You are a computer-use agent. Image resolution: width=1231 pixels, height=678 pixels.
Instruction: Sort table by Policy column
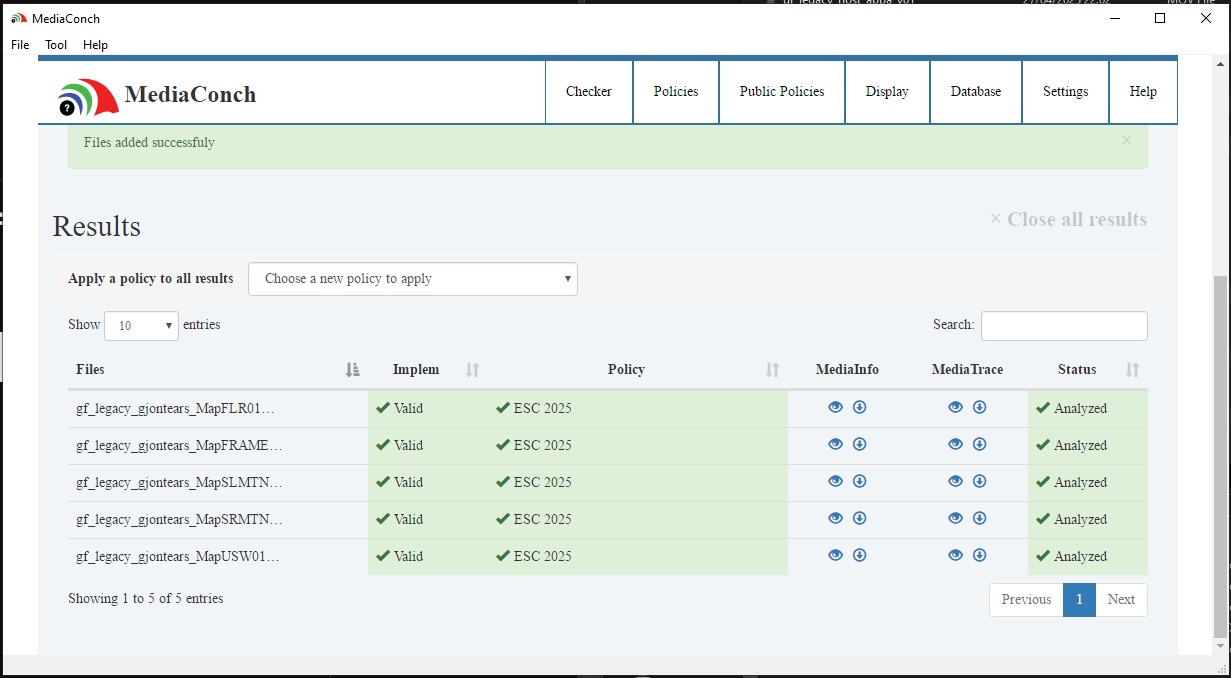[638, 370]
